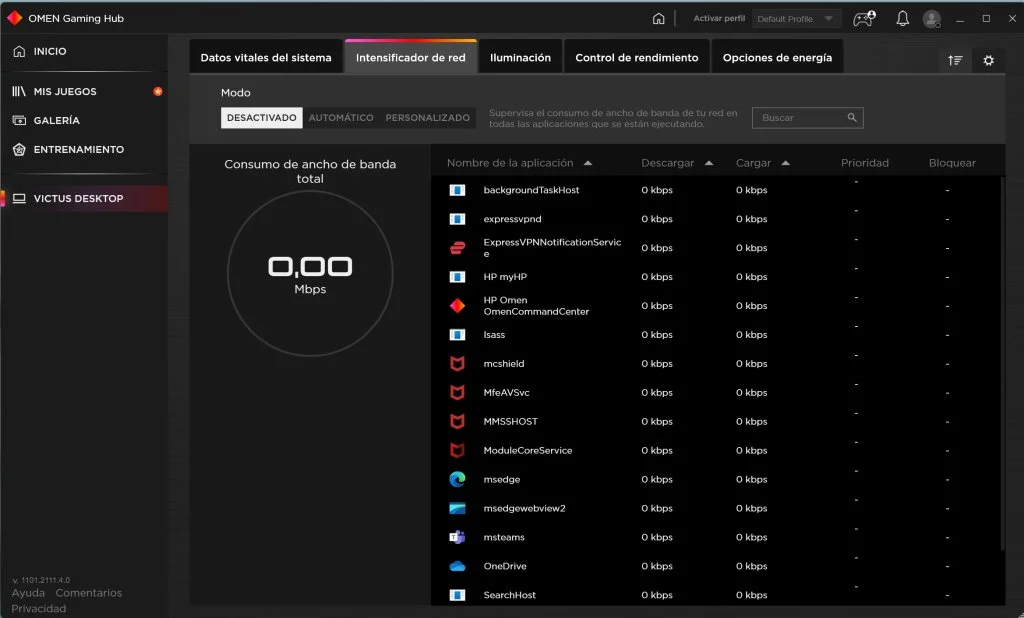Viewport: 1024px width, 618px height.
Task: Click the OneDrive cloud icon
Action: click(457, 566)
